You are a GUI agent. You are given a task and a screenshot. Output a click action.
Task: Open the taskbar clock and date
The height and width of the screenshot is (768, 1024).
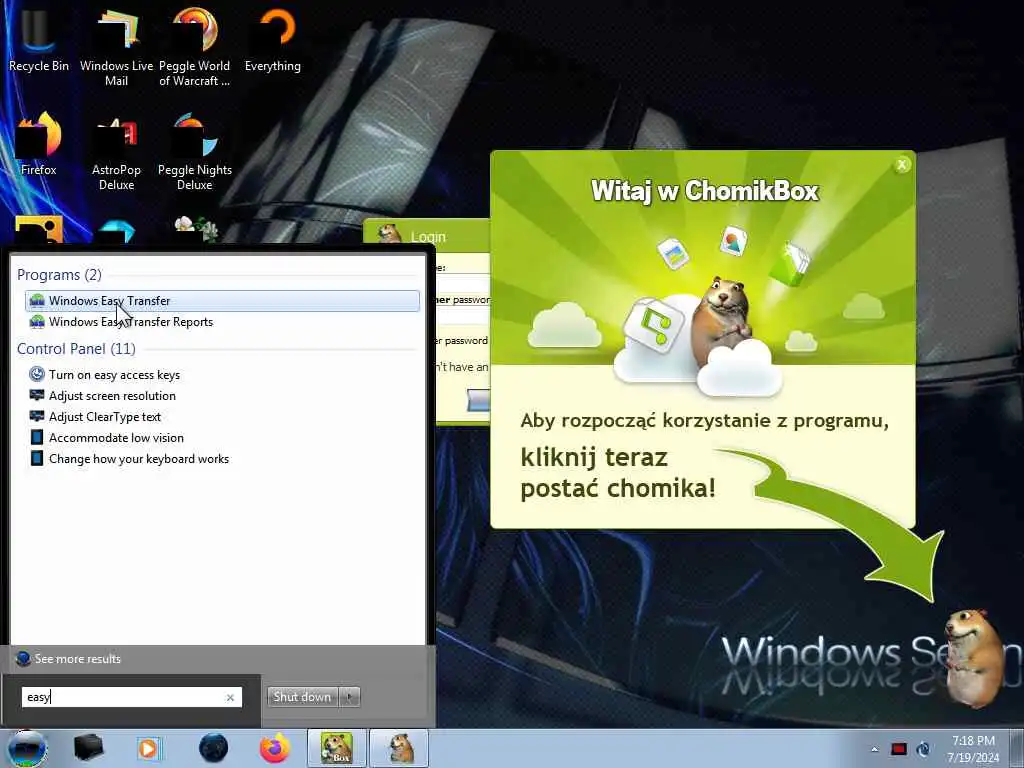tap(973, 749)
